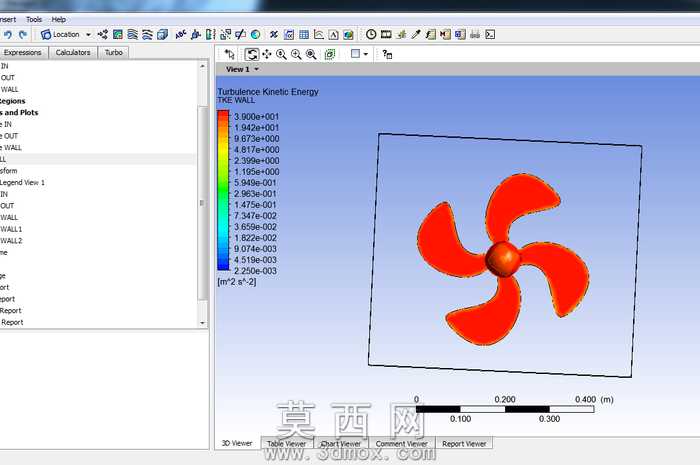Insert a new Variable
The image size is (700, 465).
click(x=274, y=34)
